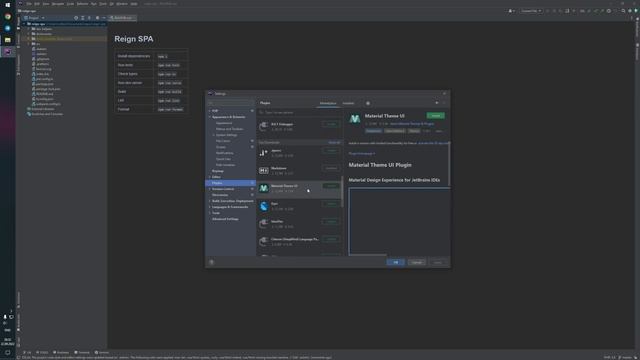
Task: Select Scratches and Consoles in Project tree
Action: point(47,114)
